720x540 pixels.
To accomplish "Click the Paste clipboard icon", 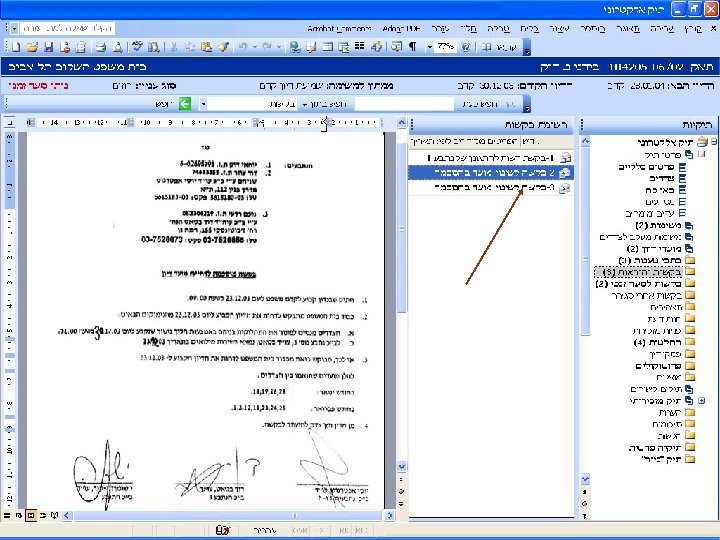I will pyautogui.click(x=206, y=47).
